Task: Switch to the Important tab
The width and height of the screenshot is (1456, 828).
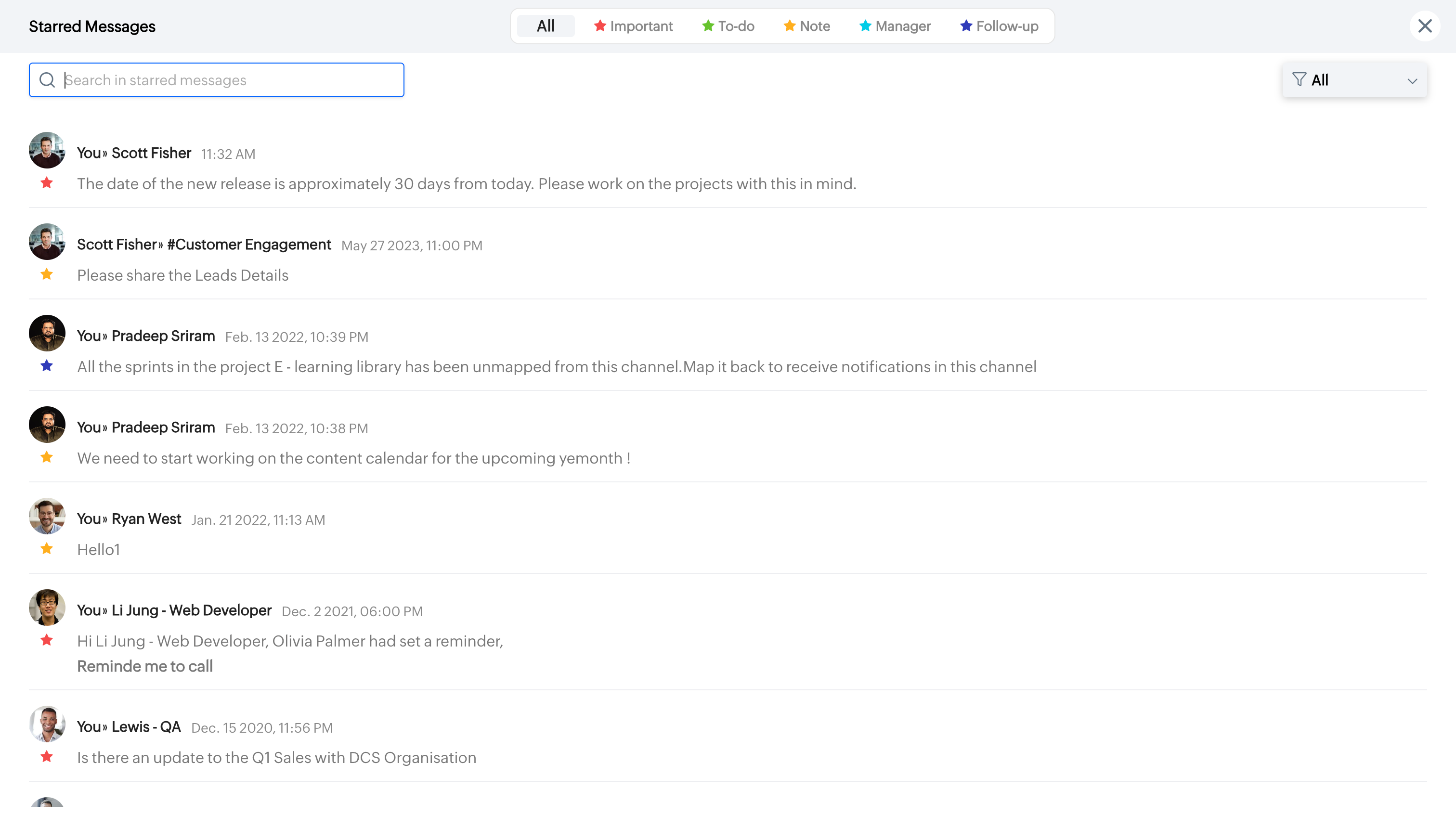Action: pyautogui.click(x=634, y=26)
